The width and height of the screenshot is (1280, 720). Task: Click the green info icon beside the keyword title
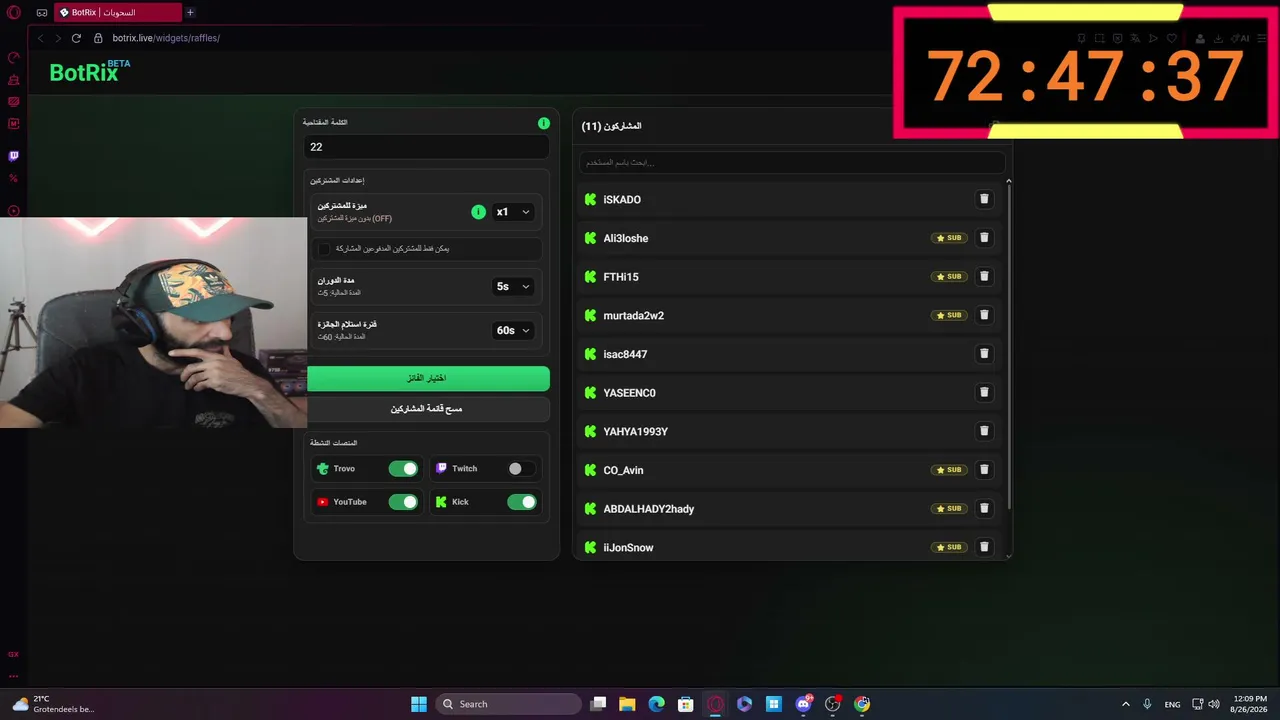(544, 123)
